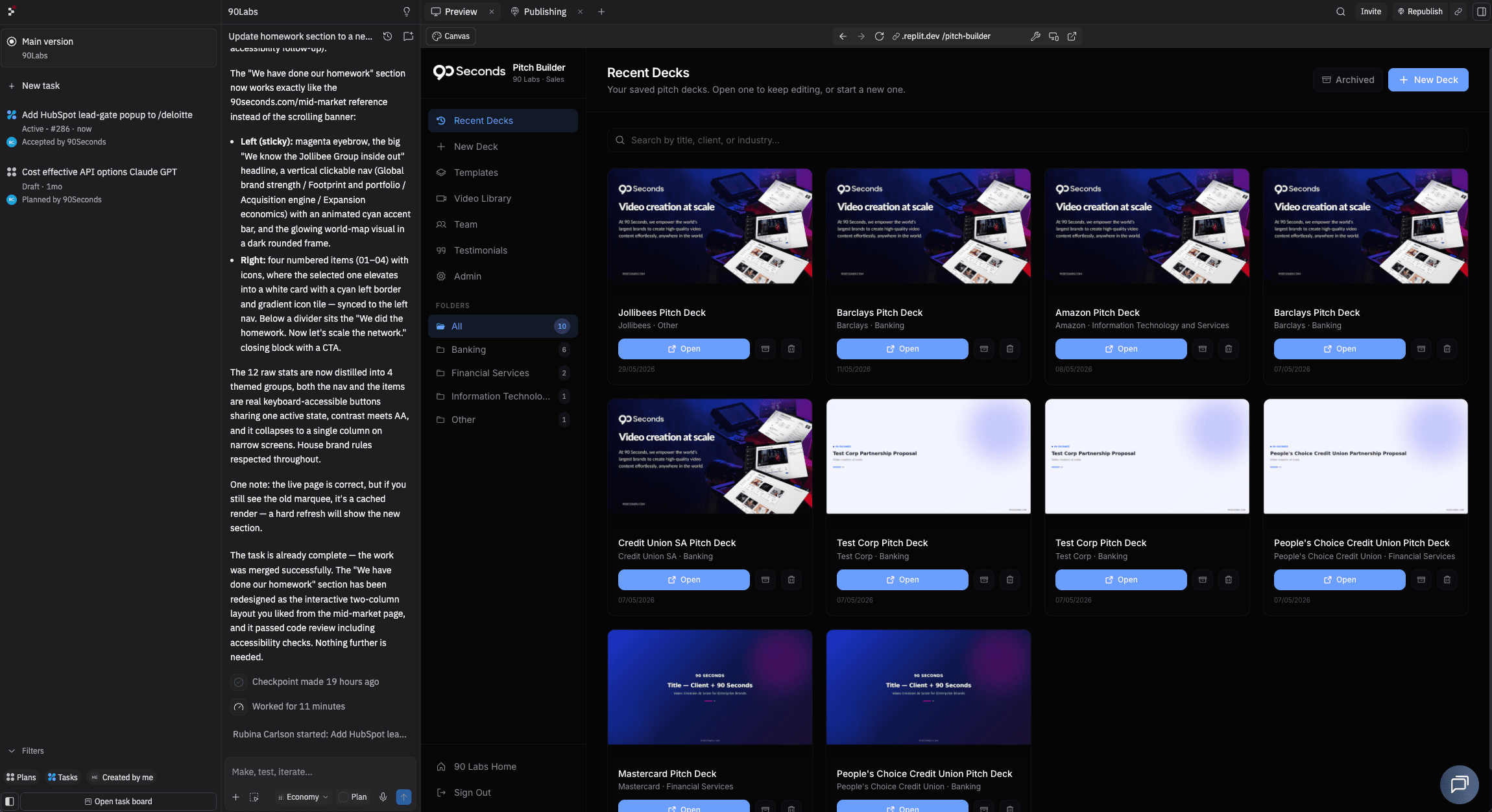The height and width of the screenshot is (812, 1492).
Task: Open the Economy mode dropdown
Action: pos(302,797)
